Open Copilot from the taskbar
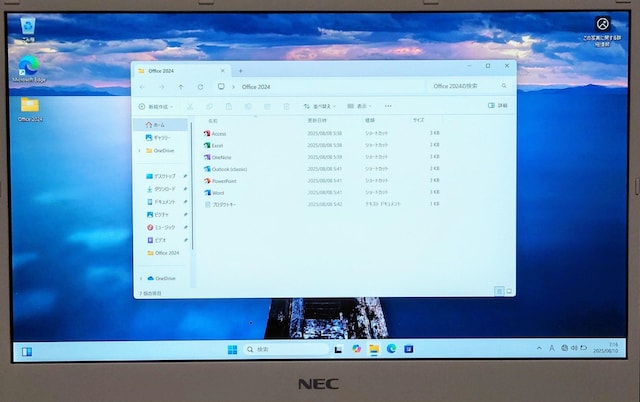The width and height of the screenshot is (640, 402). coord(356,349)
